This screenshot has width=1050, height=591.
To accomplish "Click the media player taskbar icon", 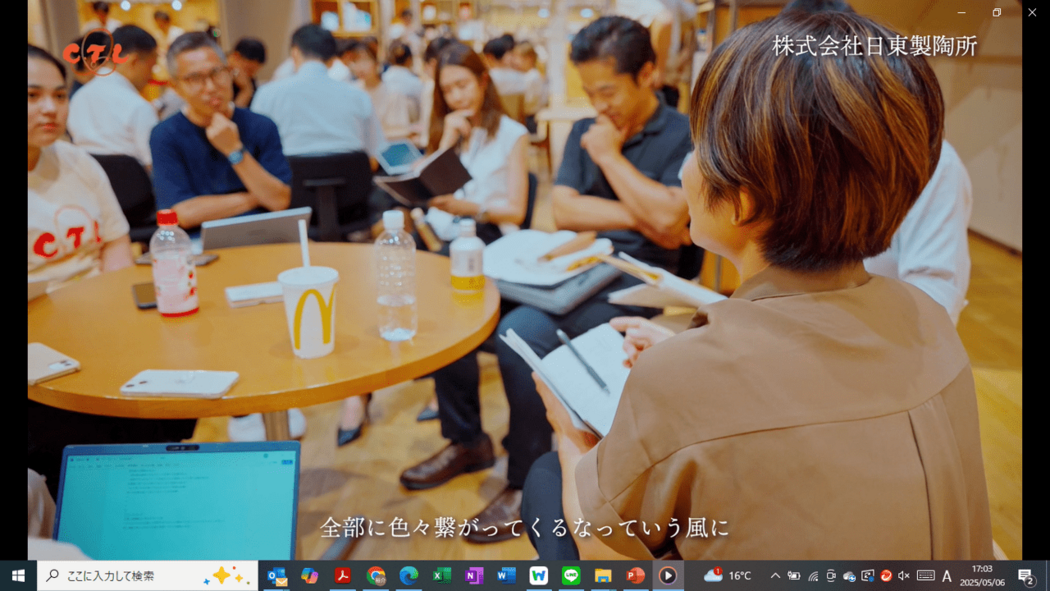I will [x=668, y=576].
